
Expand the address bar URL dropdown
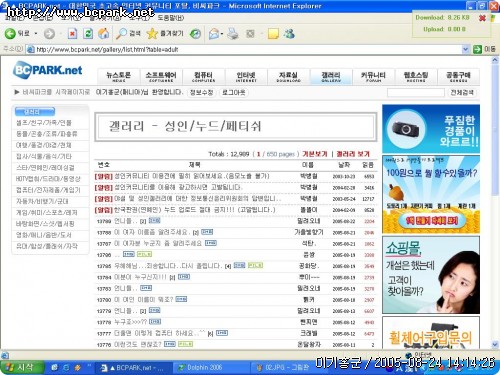pyautogui.click(x=466, y=50)
